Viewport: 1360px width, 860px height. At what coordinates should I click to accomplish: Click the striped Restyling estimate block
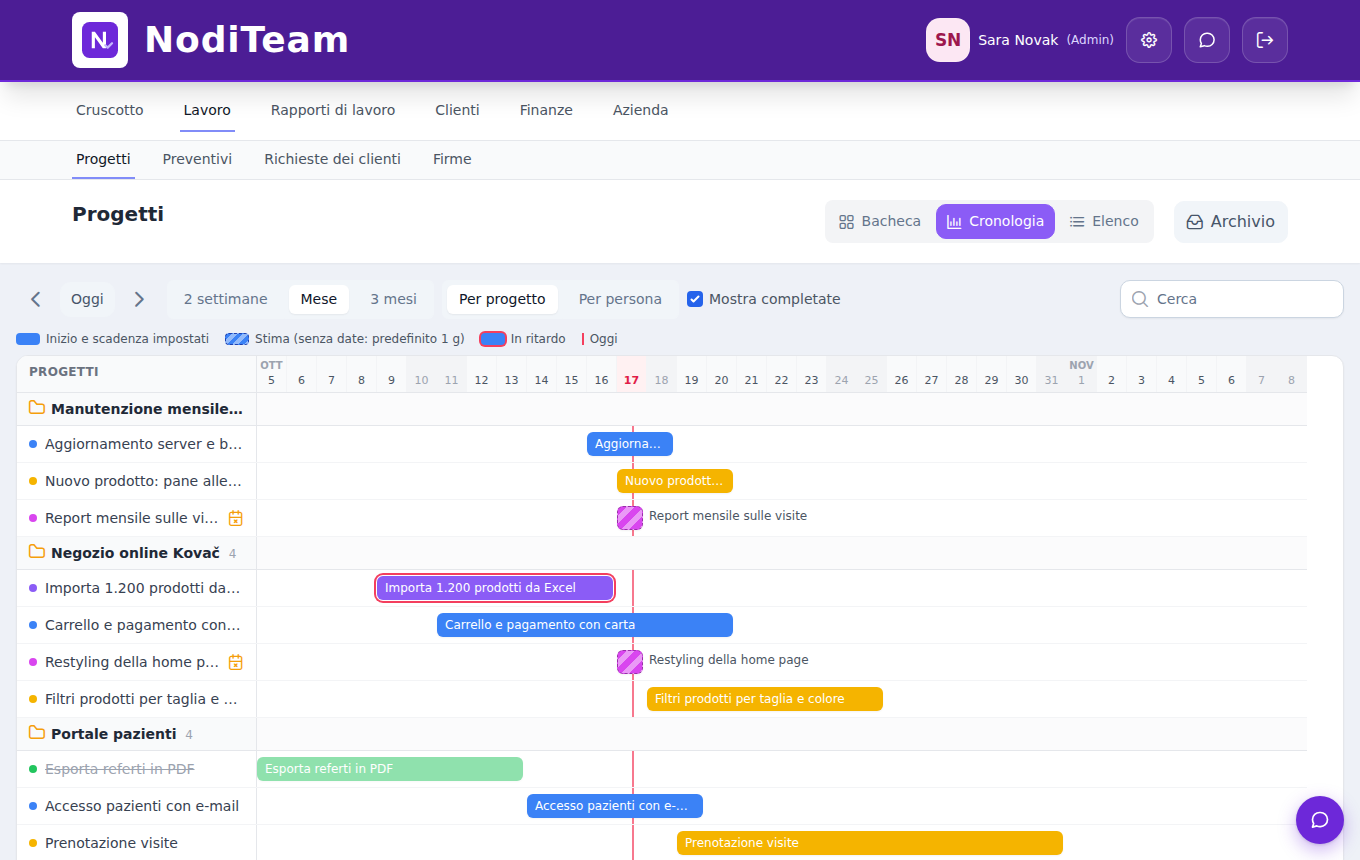[630, 662]
